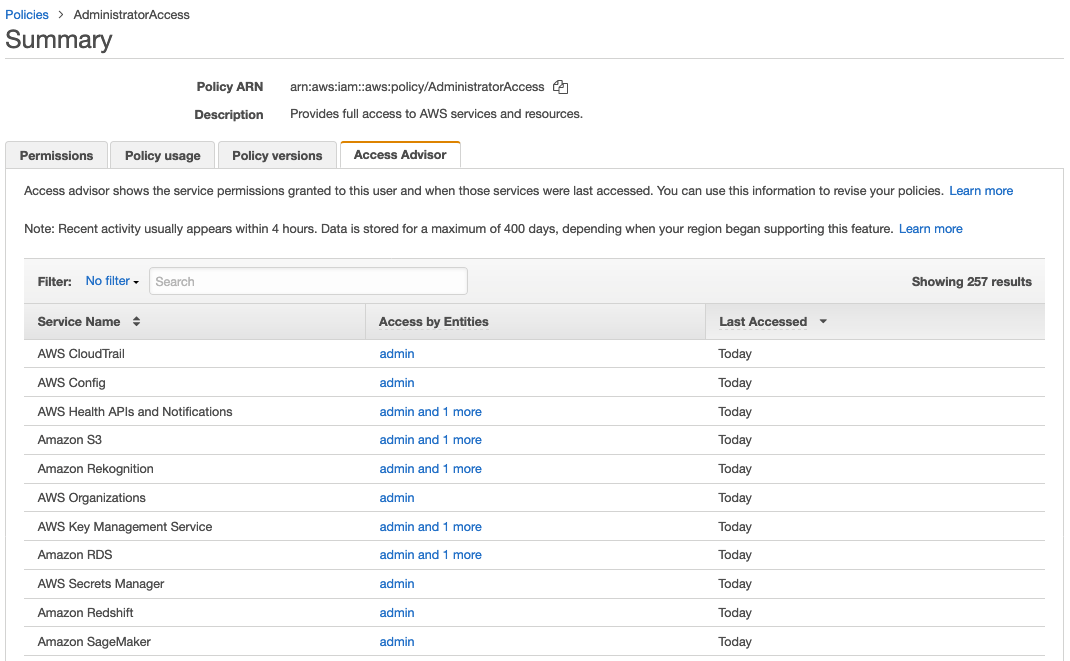Open admin link for AWS CloudTrail
The height and width of the screenshot is (661, 1070).
click(396, 353)
